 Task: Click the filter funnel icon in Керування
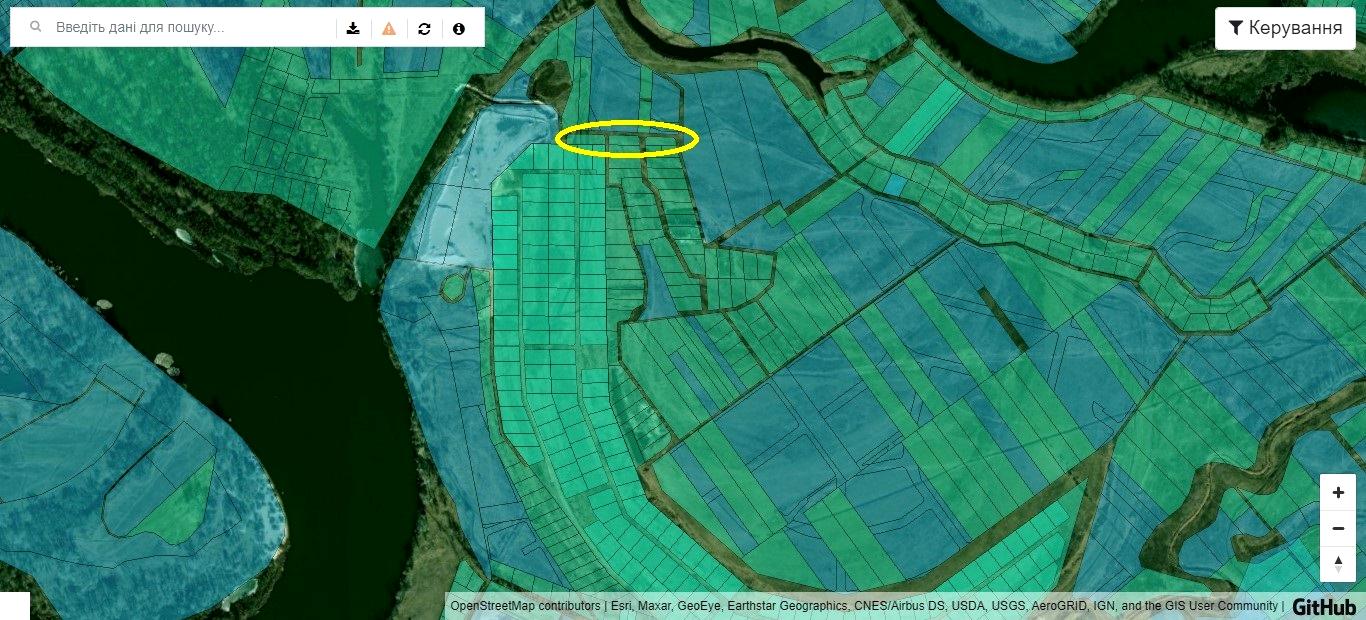click(1236, 28)
